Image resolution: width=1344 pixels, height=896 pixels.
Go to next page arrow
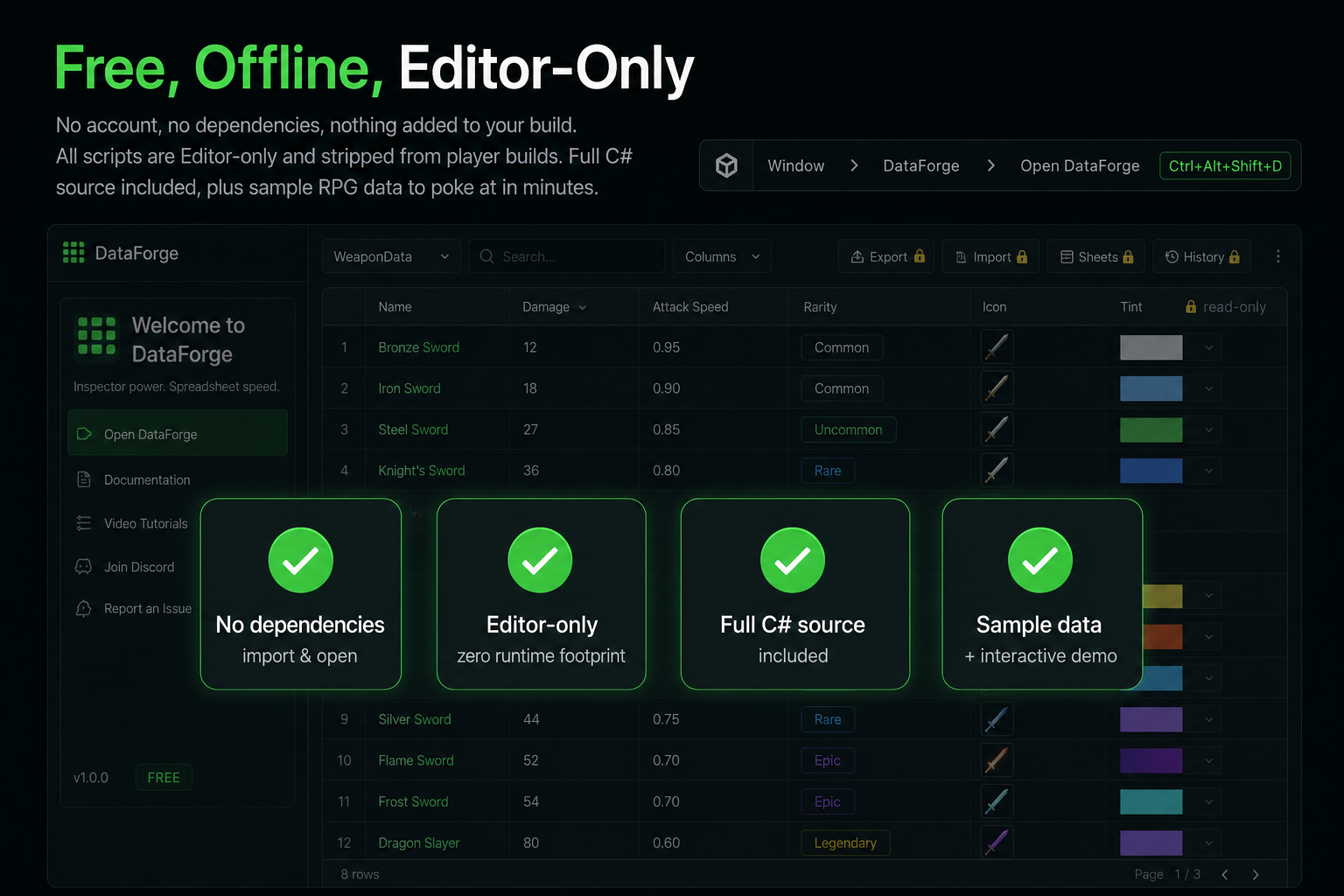coord(1256,874)
